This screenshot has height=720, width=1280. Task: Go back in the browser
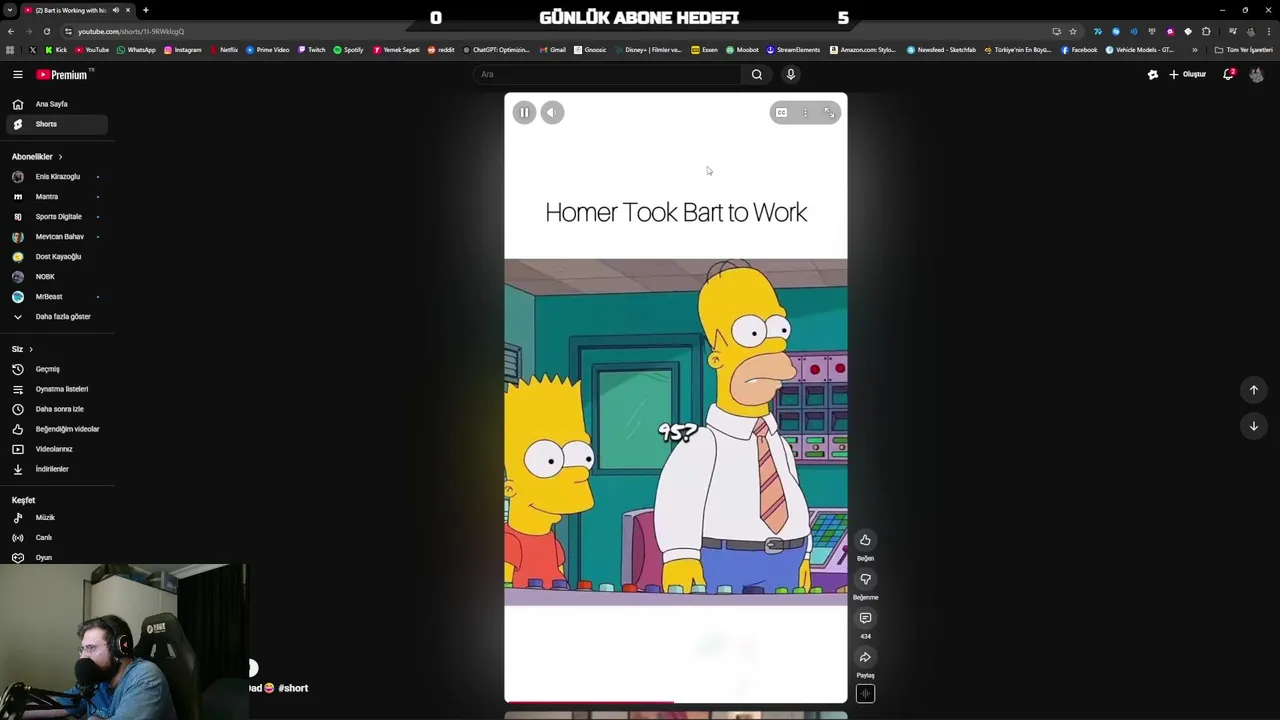(10, 31)
